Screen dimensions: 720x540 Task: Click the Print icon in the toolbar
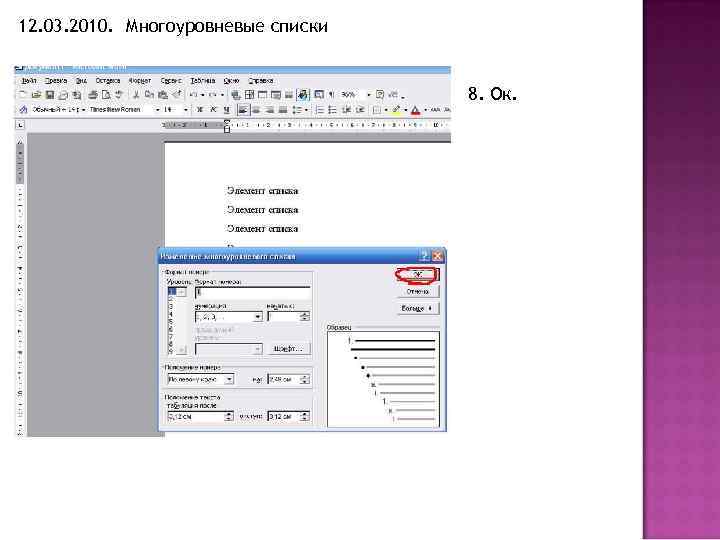coord(92,95)
